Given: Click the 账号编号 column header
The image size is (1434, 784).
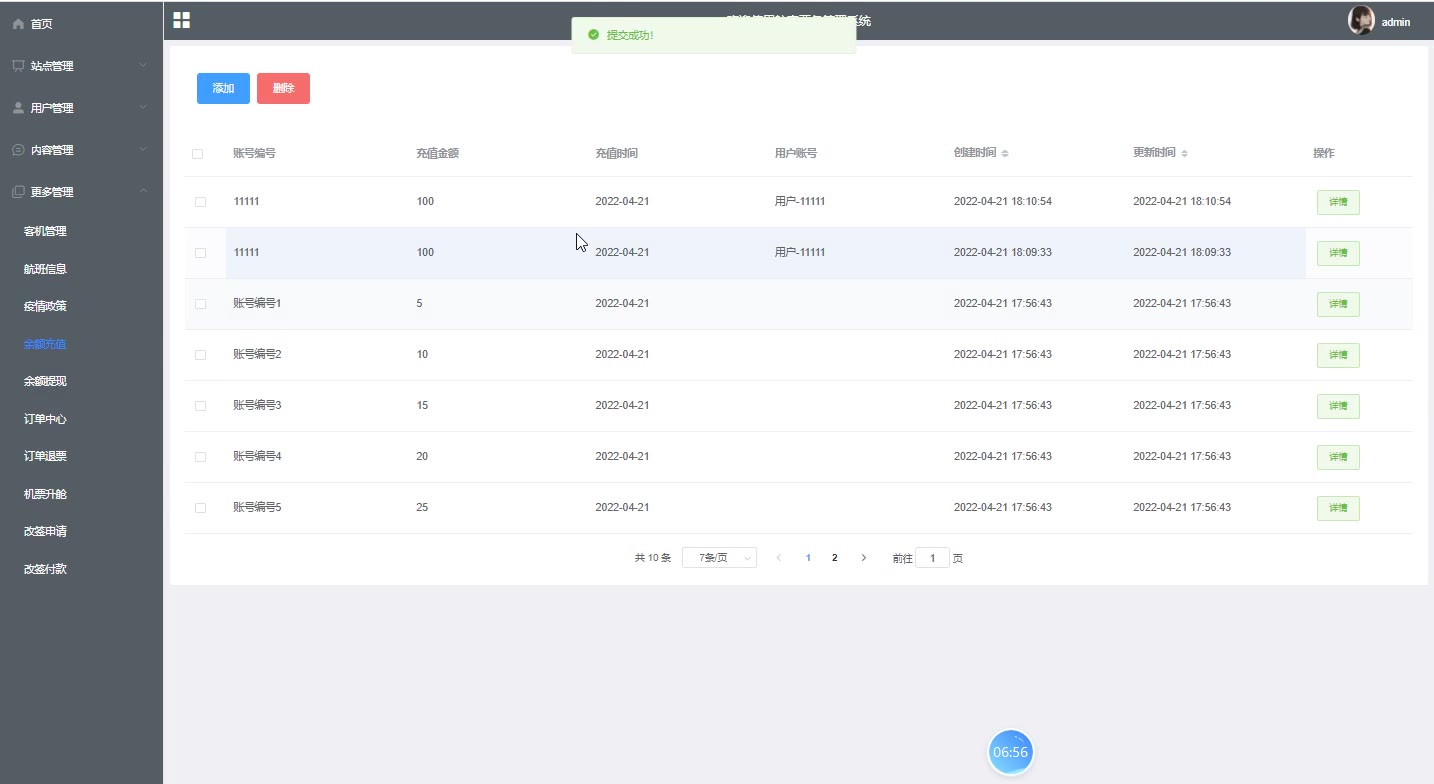Looking at the screenshot, I should 254,154.
